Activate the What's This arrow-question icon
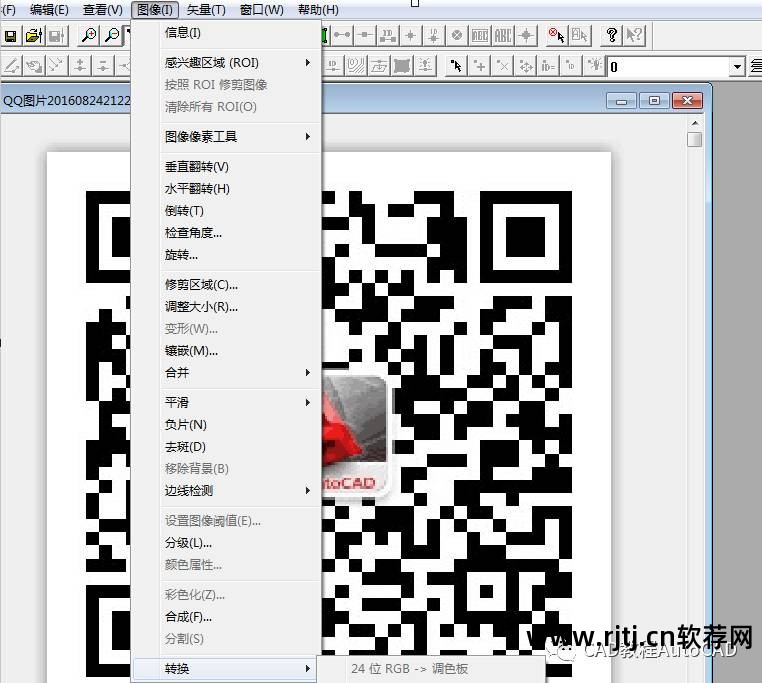The image size is (762, 683). tap(635, 35)
